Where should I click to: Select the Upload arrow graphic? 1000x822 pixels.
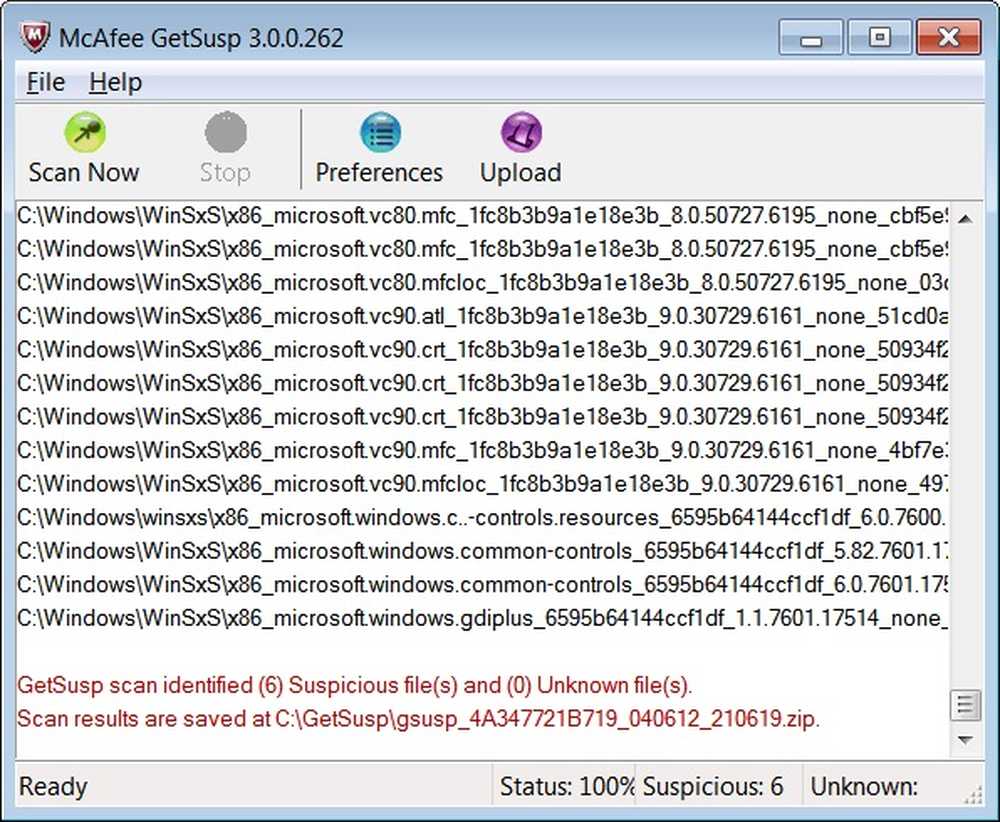pos(520,130)
